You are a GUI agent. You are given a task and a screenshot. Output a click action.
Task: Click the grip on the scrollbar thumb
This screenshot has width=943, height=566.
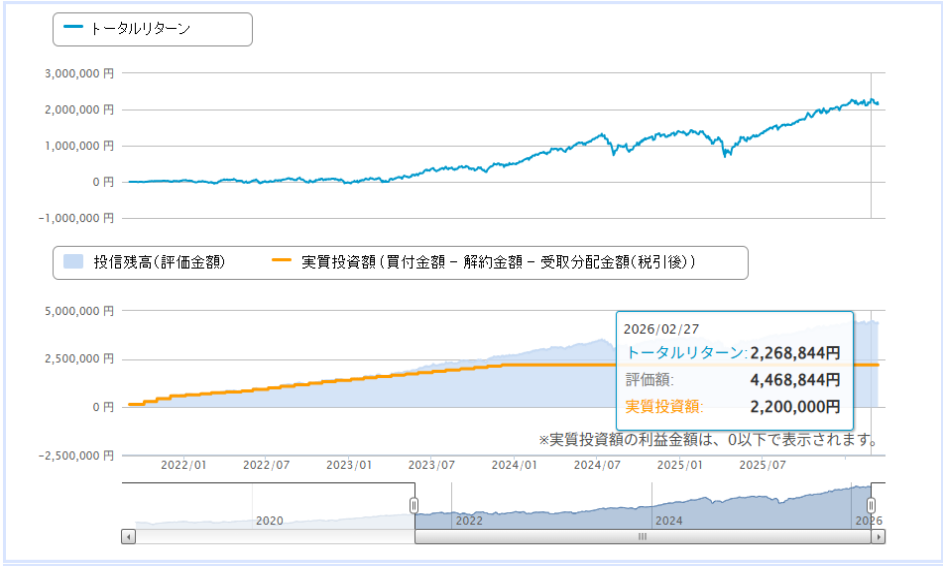pyautogui.click(x=642, y=537)
